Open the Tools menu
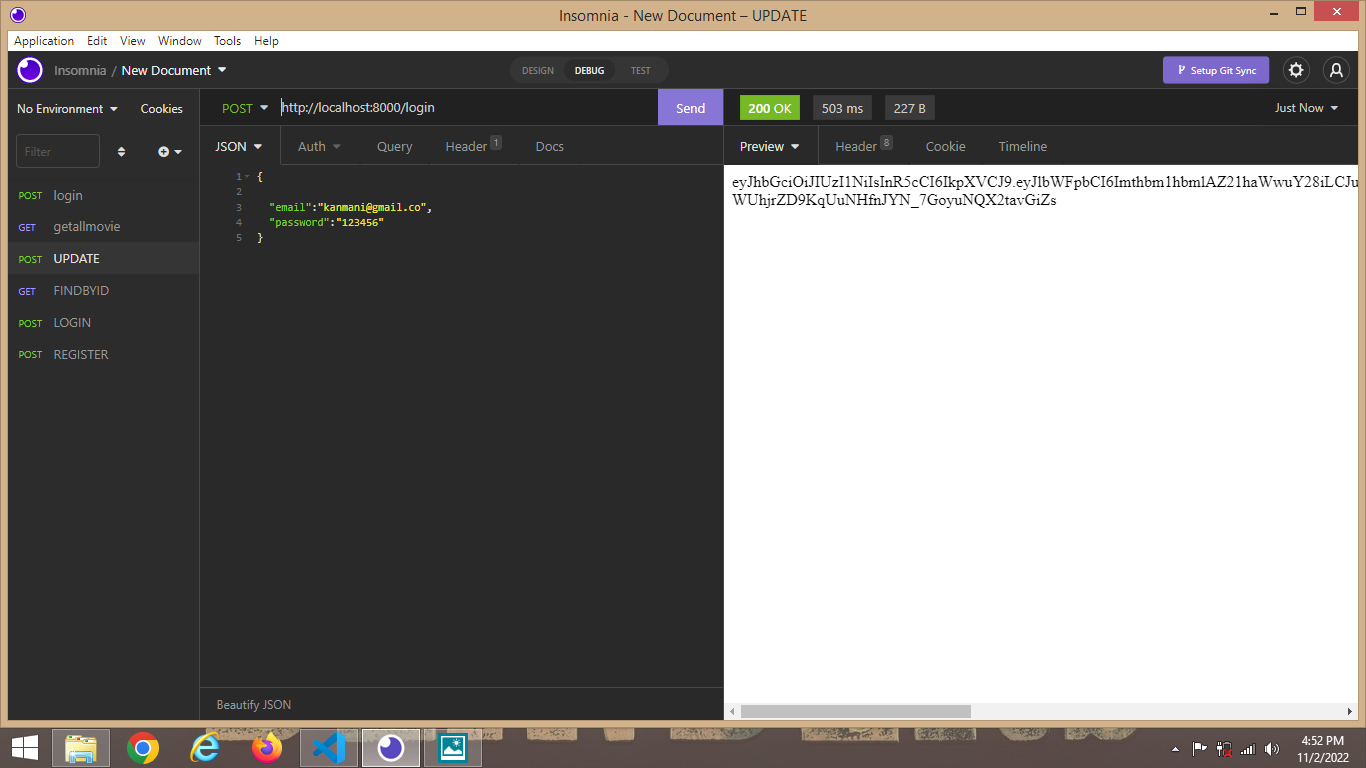 pos(227,41)
